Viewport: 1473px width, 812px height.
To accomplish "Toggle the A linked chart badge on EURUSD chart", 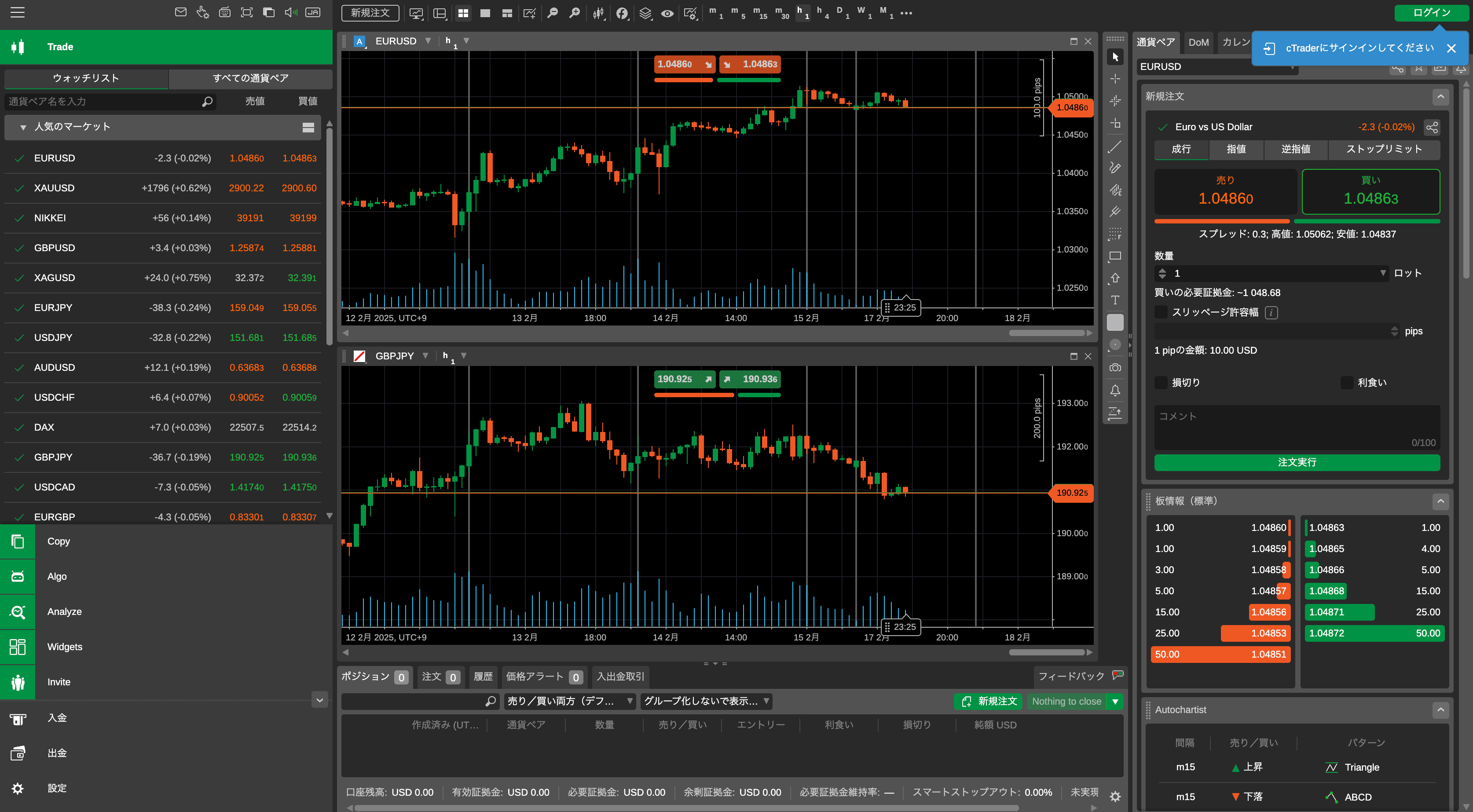I will pos(360,41).
